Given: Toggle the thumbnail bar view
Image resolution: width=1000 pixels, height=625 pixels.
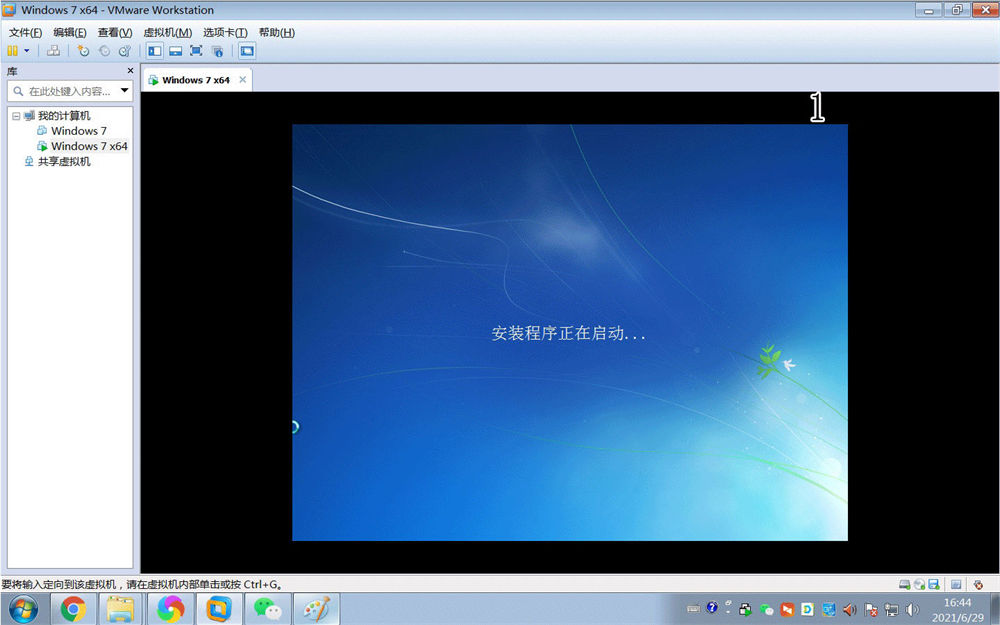Looking at the screenshot, I should pos(175,51).
